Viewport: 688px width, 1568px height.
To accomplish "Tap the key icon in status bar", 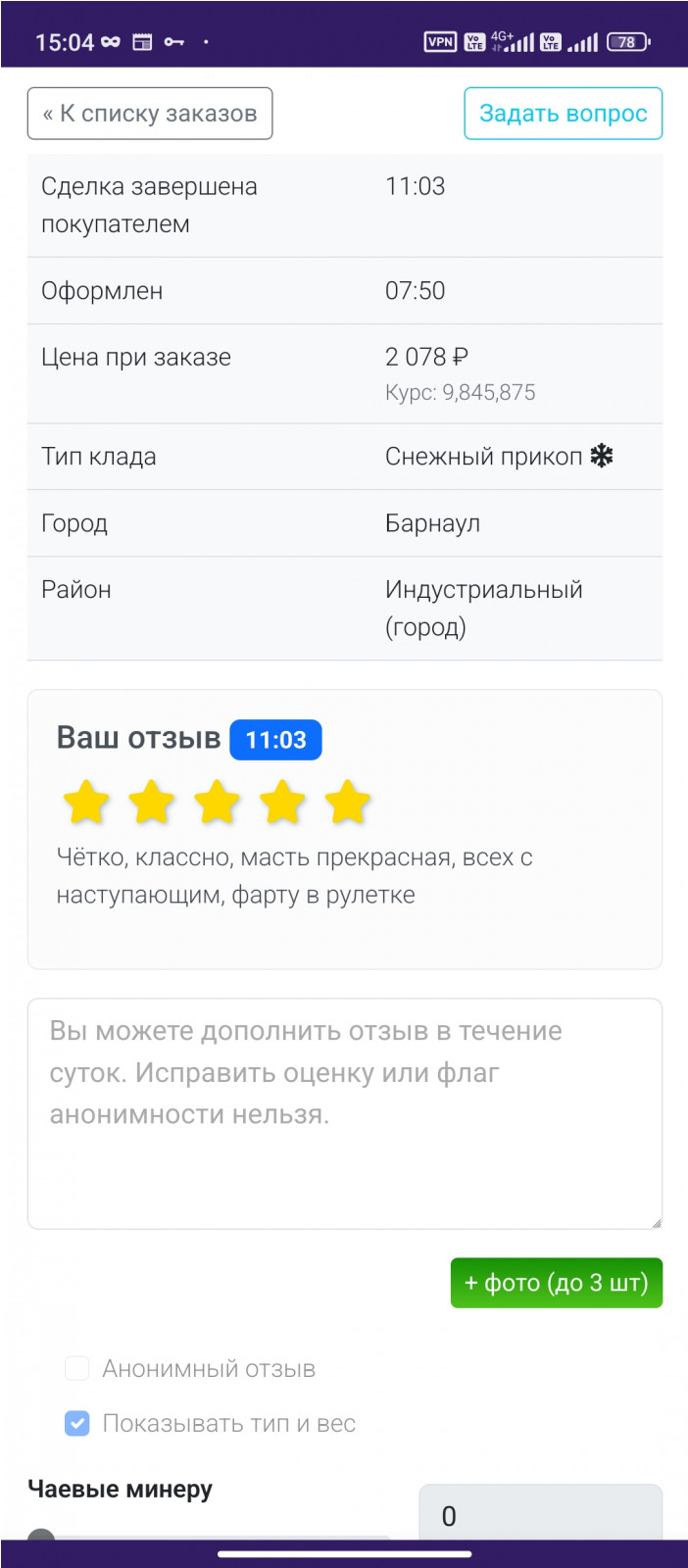I will click(x=174, y=42).
